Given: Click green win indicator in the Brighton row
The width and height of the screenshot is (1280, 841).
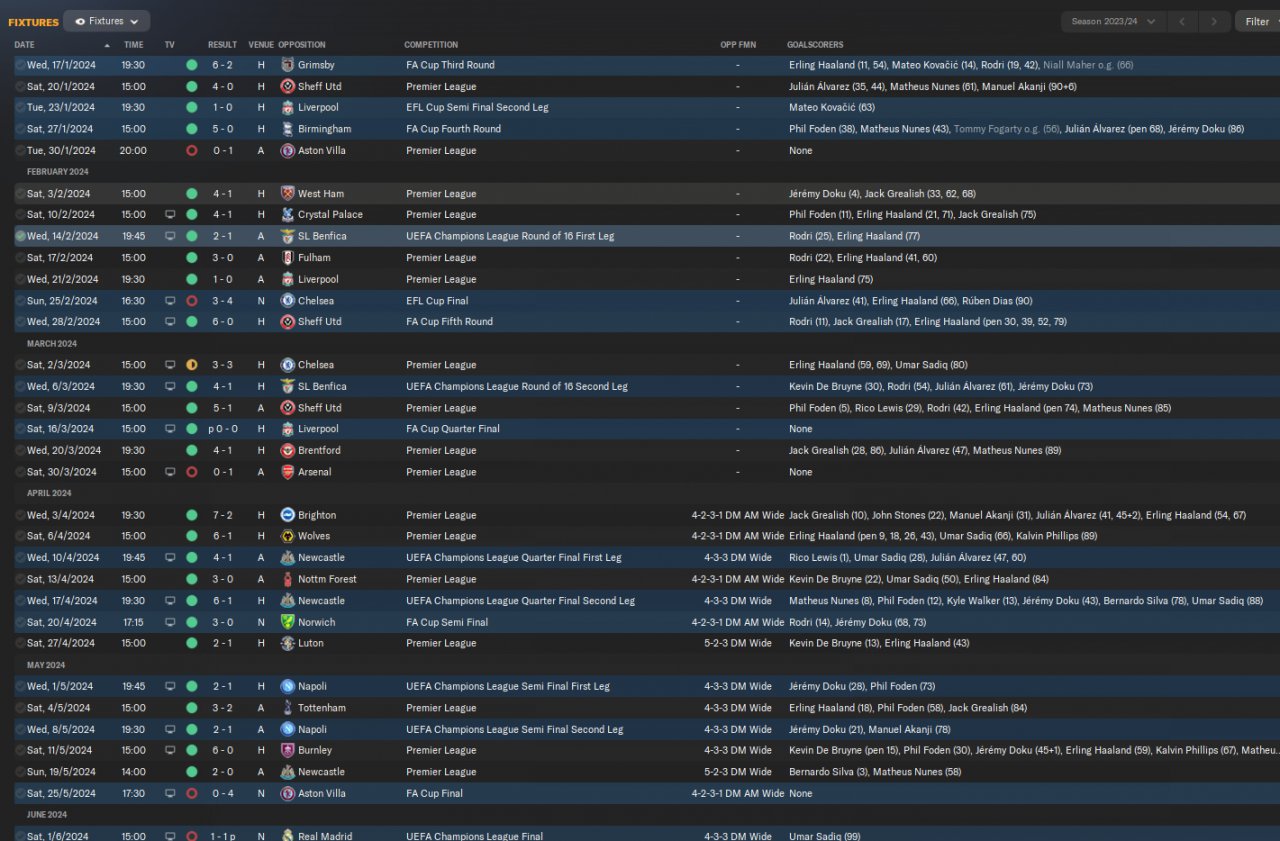Looking at the screenshot, I should click(x=192, y=515).
